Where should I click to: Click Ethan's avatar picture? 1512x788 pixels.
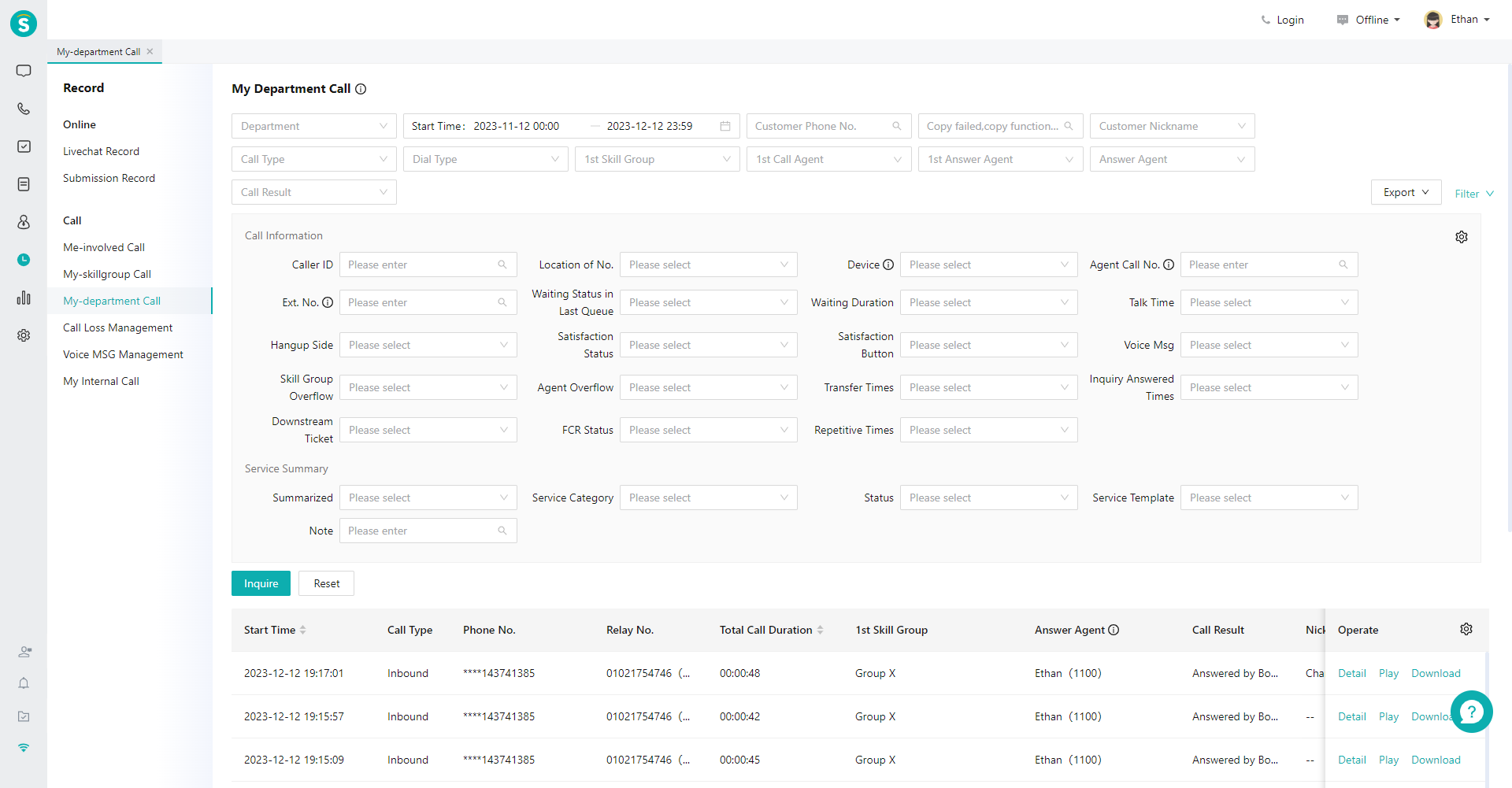point(1433,20)
